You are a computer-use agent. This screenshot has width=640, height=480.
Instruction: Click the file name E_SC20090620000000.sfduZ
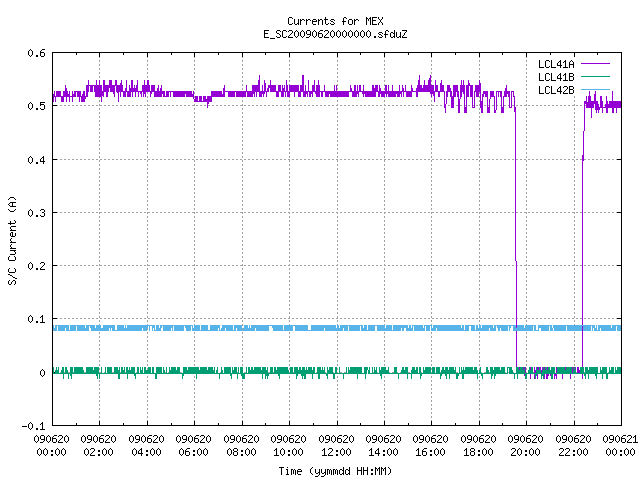click(335, 34)
